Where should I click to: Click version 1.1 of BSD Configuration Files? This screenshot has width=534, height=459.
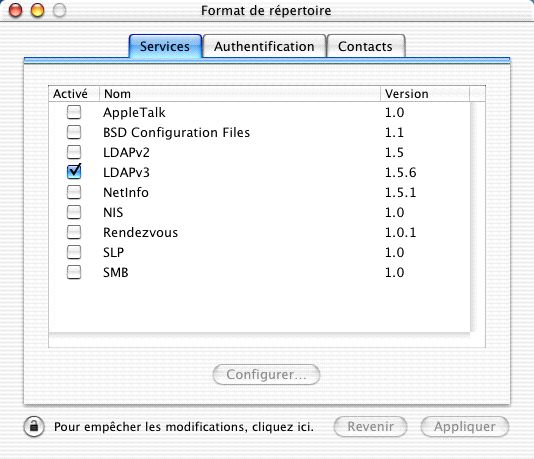coord(394,132)
